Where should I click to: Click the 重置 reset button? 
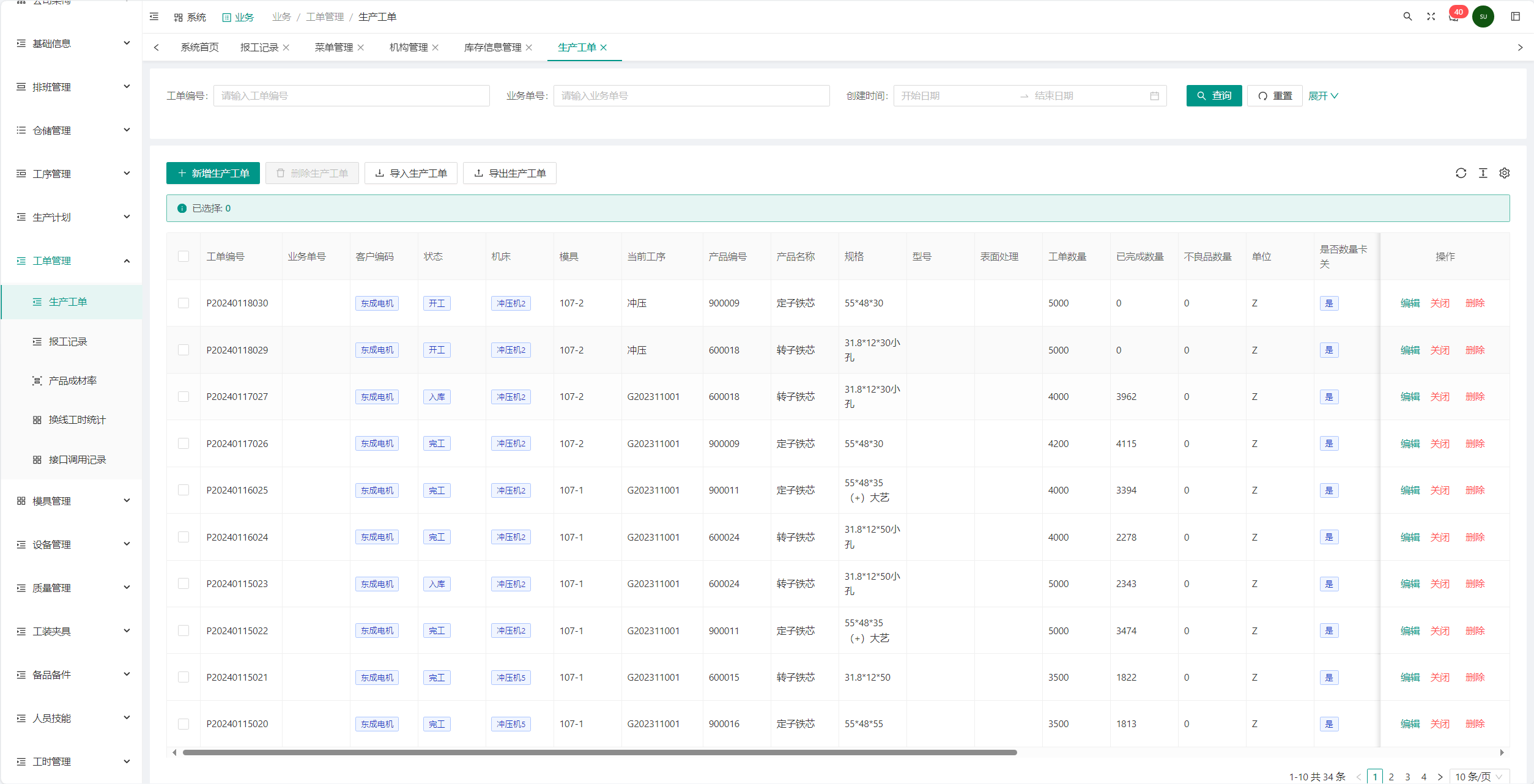pos(1275,96)
